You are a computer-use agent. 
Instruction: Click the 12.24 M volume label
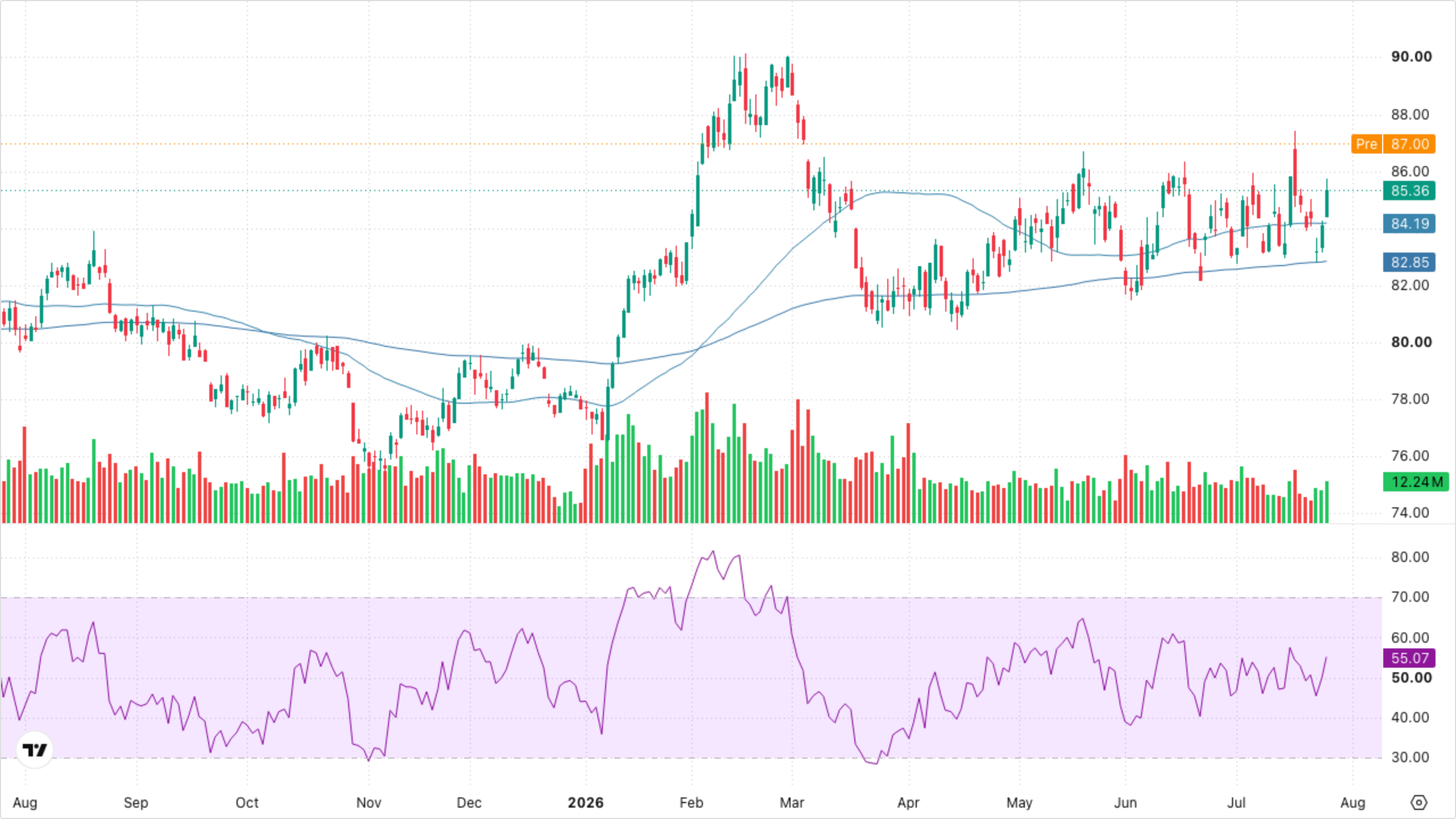1416,482
